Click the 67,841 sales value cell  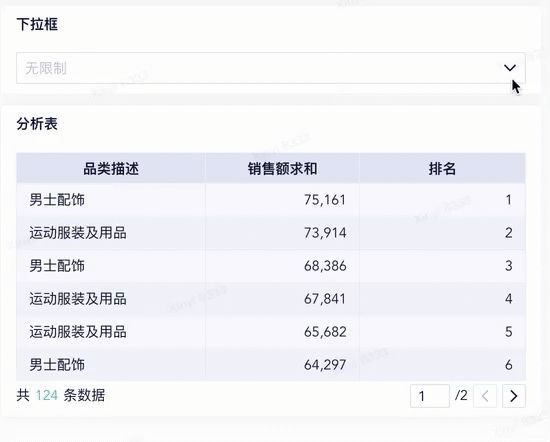coord(282,299)
